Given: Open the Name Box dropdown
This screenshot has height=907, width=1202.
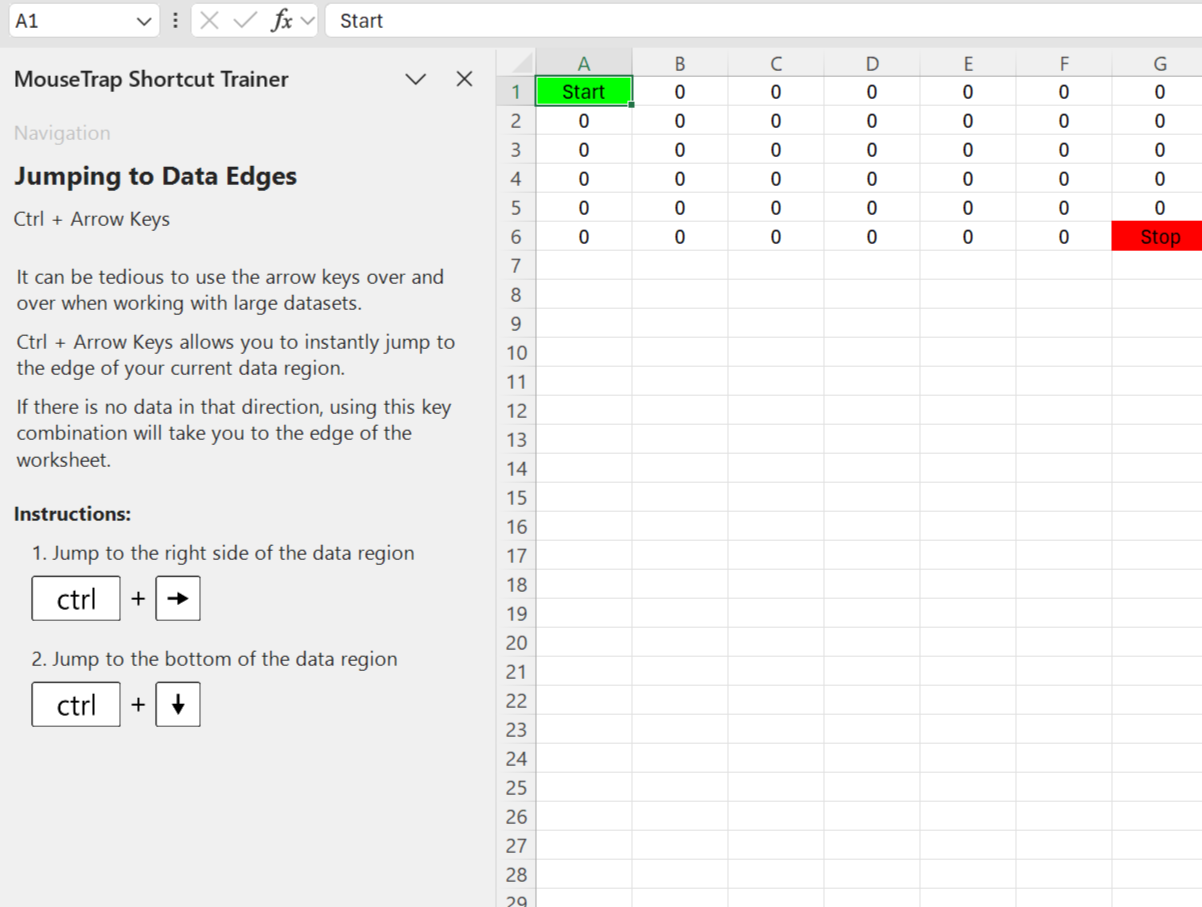Looking at the screenshot, I should coord(143,20).
